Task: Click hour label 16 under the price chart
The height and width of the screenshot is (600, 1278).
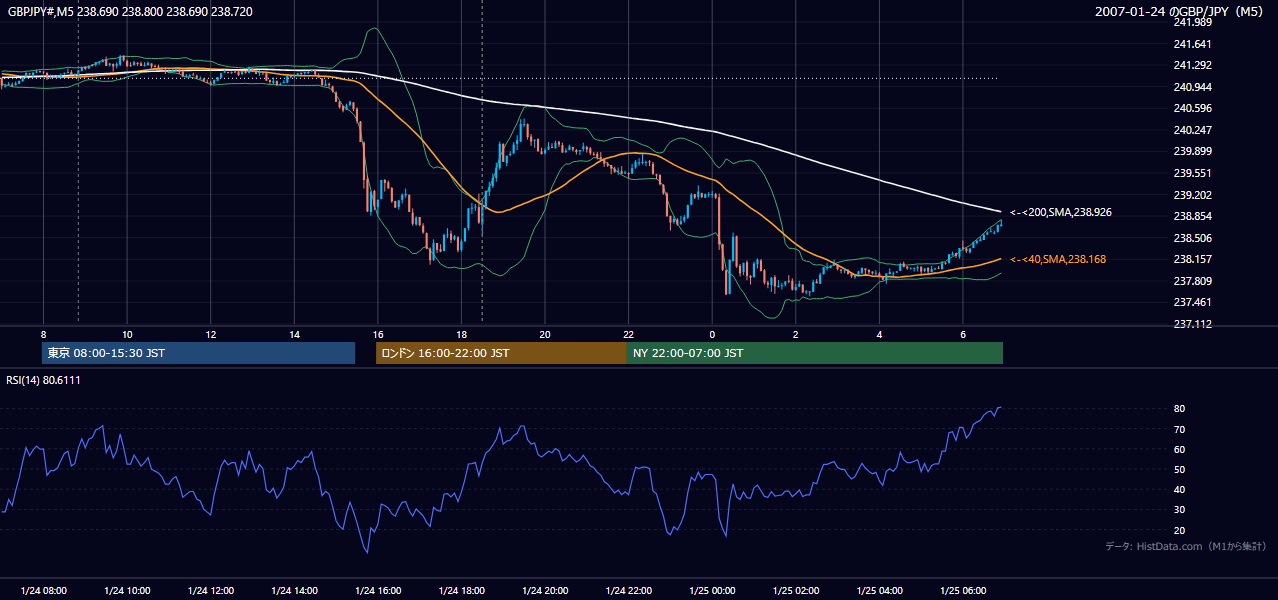Action: (378, 334)
